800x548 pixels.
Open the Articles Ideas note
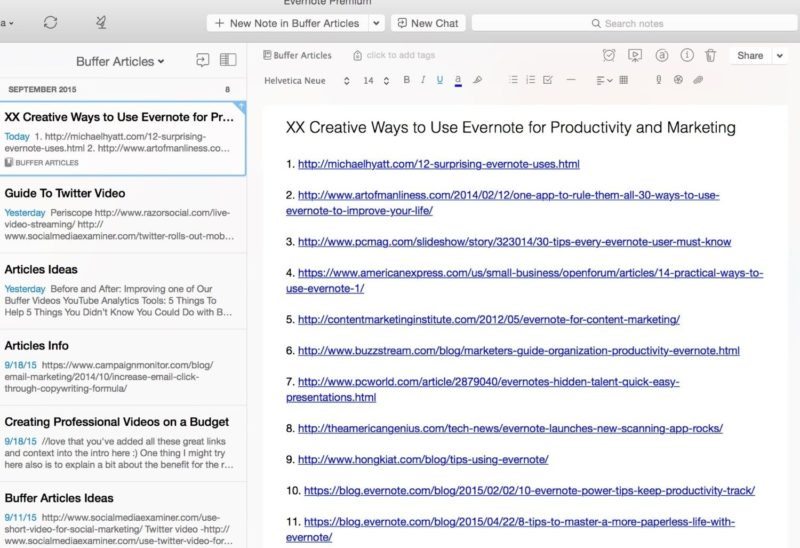(x=122, y=291)
